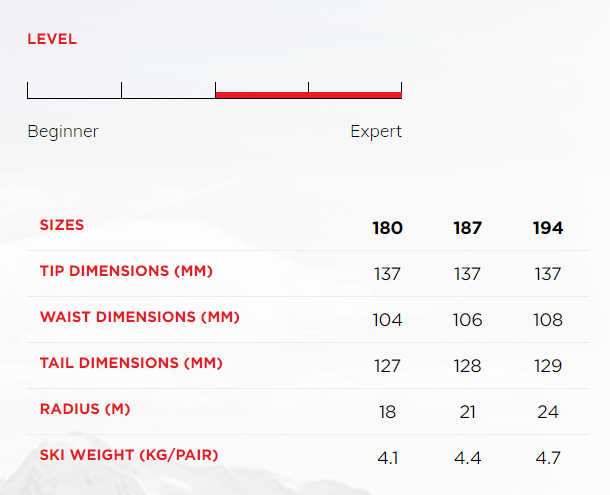Select the 187 size column header
The width and height of the screenshot is (610, 495).
tap(467, 228)
